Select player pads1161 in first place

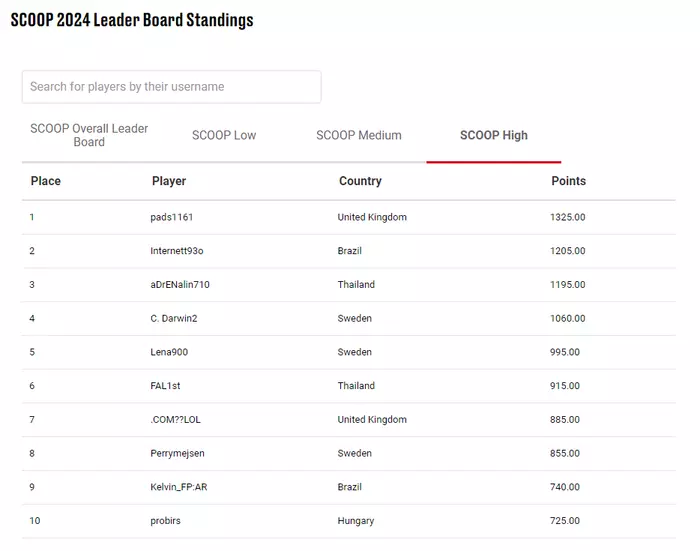(x=171, y=217)
